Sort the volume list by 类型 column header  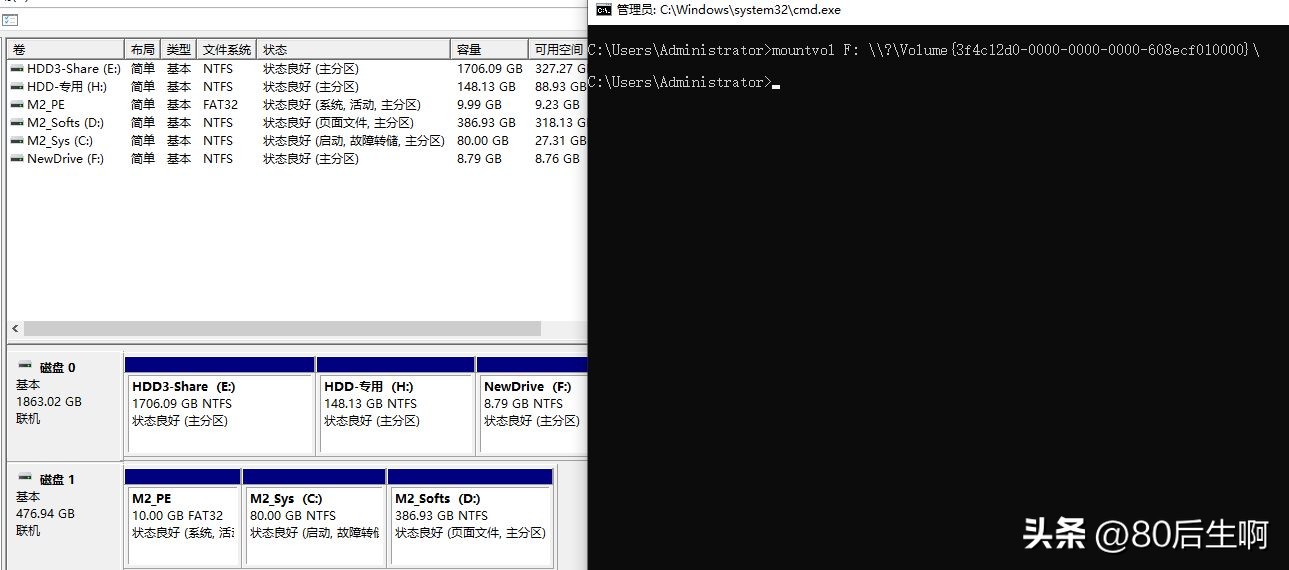pyautogui.click(x=179, y=49)
